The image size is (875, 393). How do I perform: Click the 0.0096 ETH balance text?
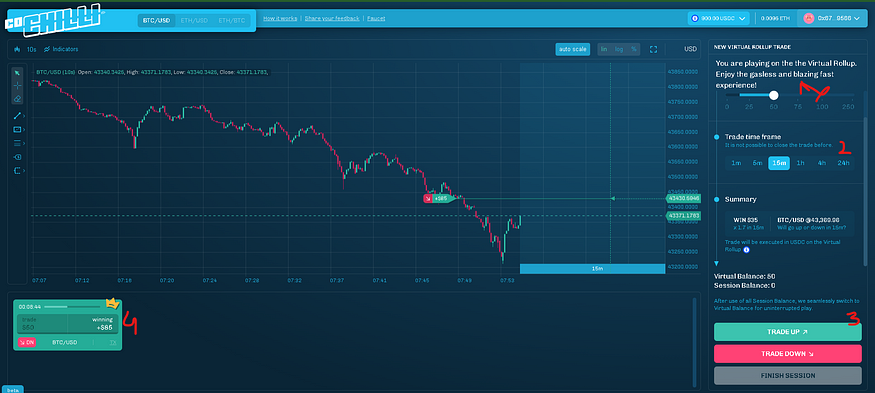(776, 18)
